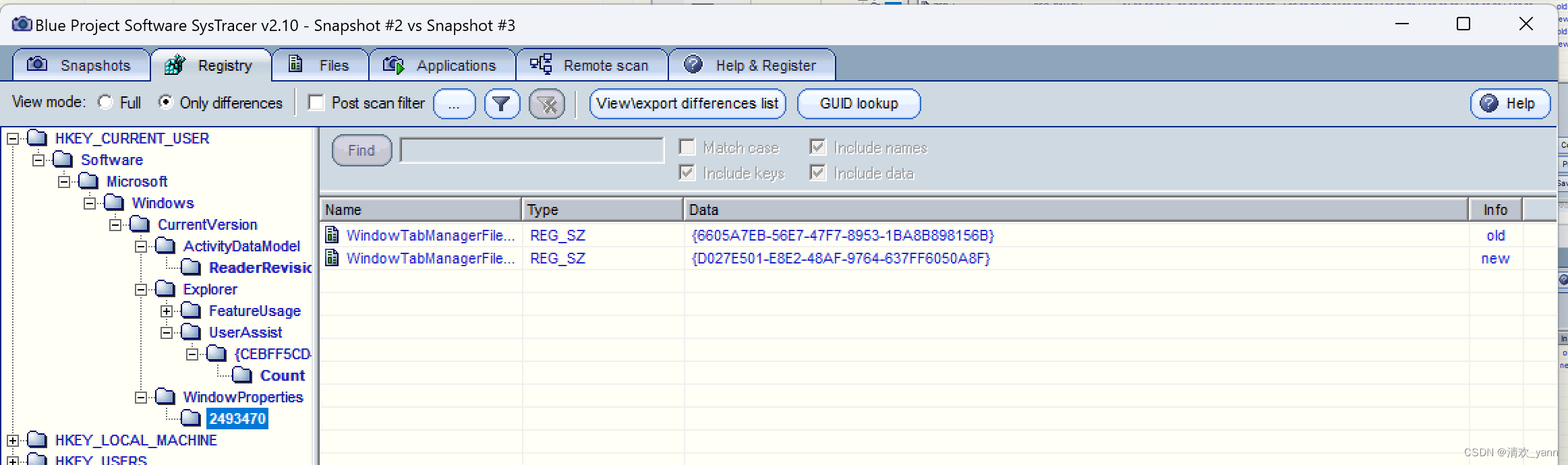Image resolution: width=1568 pixels, height=465 pixels.
Task: Click the ActivityDataModel folder icon
Action: [x=165, y=246]
